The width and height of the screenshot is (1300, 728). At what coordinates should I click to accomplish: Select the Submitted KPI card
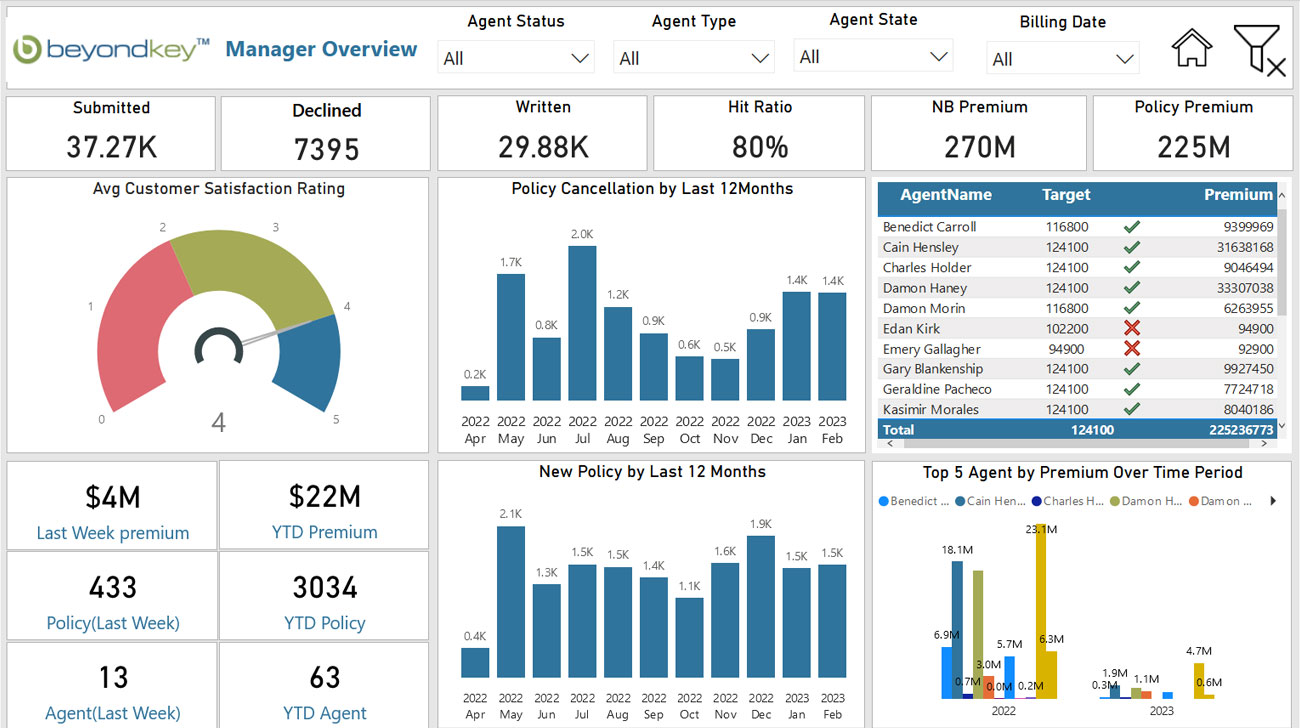tap(111, 132)
